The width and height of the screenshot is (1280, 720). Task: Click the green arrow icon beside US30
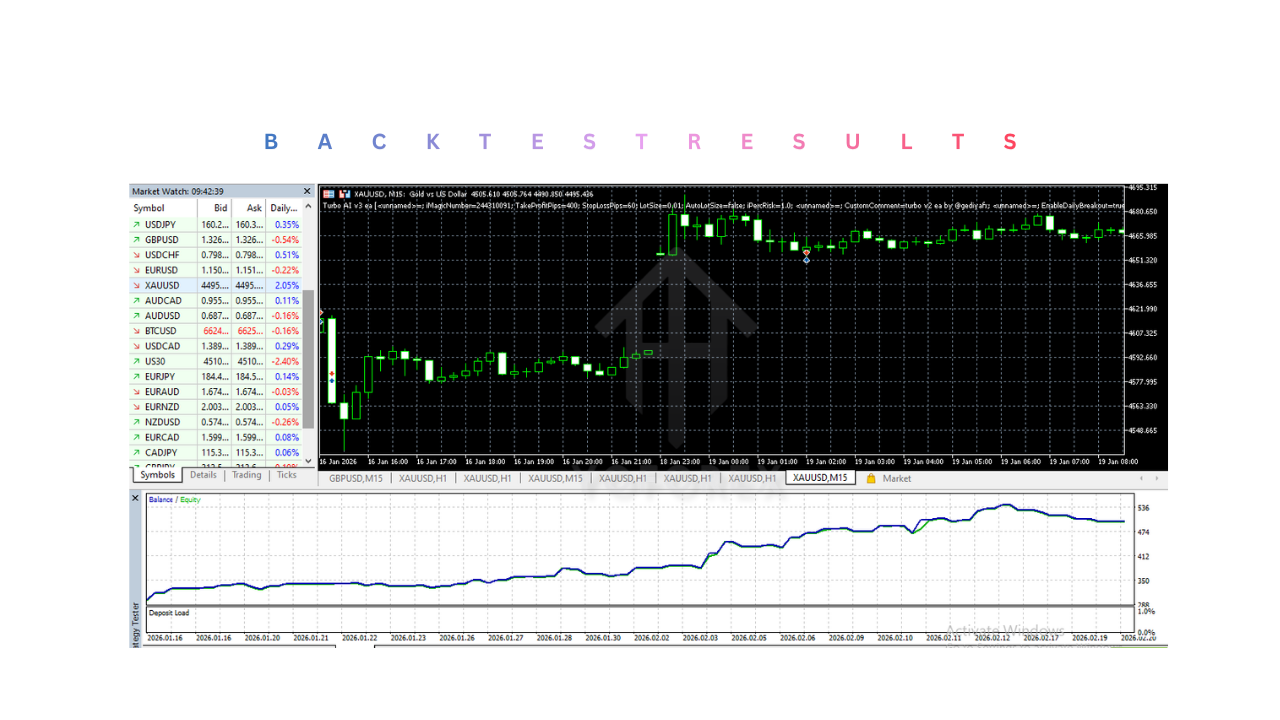136,361
